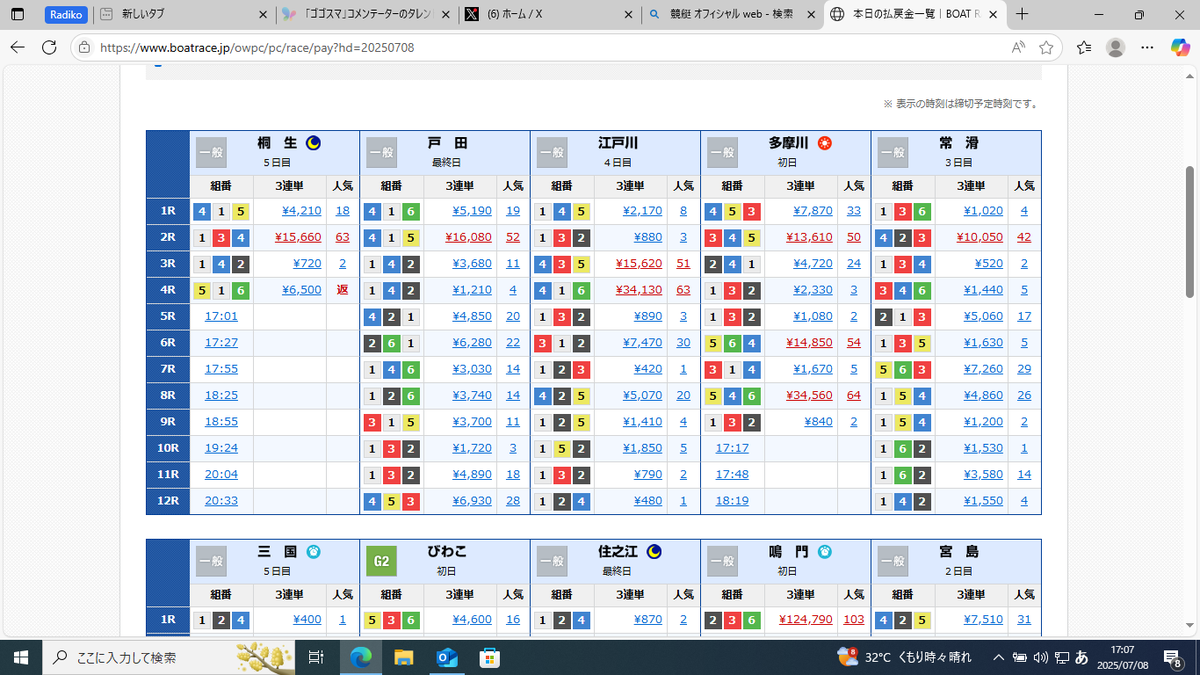Open a new browser tab
The height and width of the screenshot is (675, 1200).
(1021, 15)
